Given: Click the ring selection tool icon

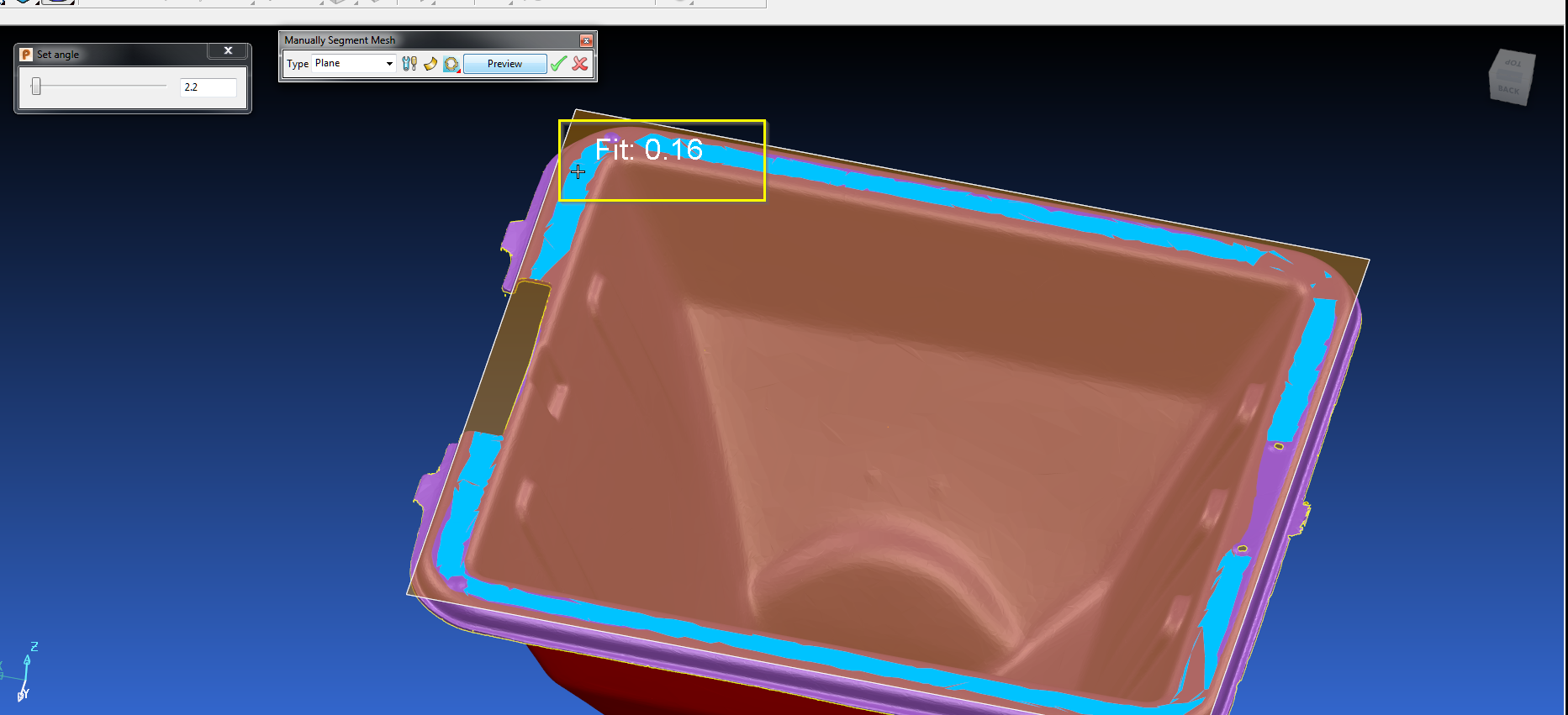Looking at the screenshot, I should point(451,64).
